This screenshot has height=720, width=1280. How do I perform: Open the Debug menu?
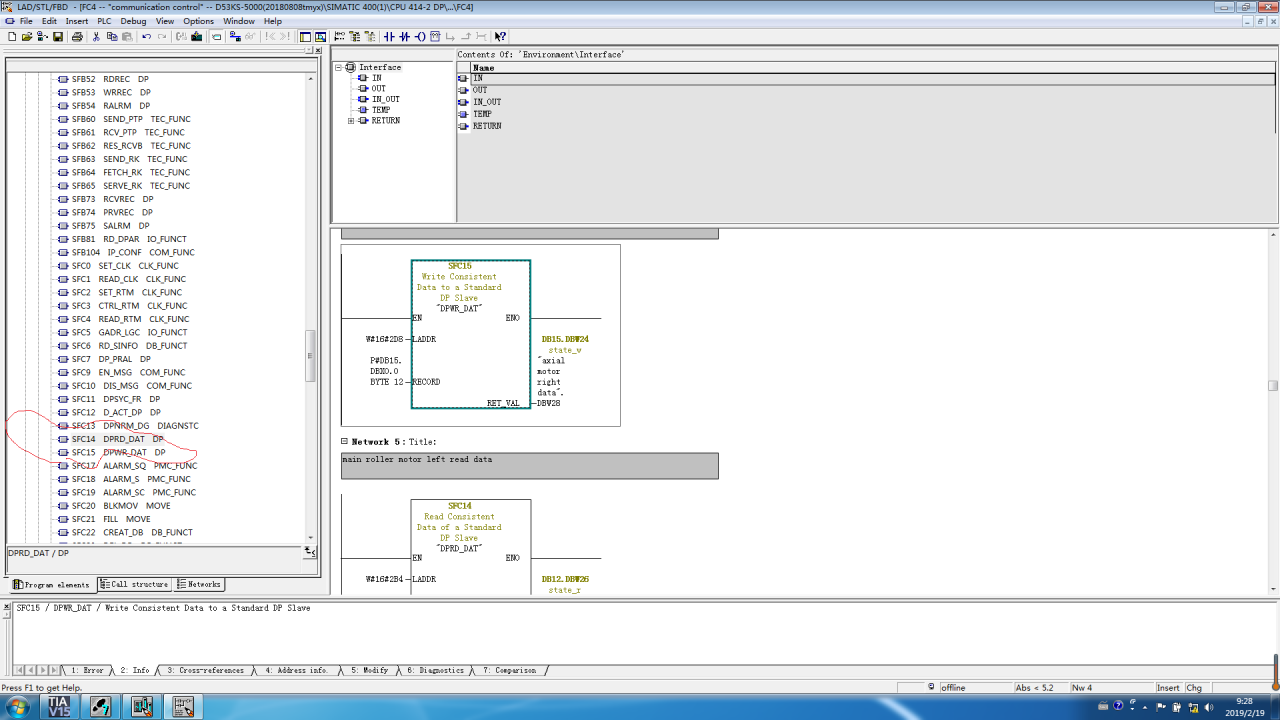[x=133, y=21]
